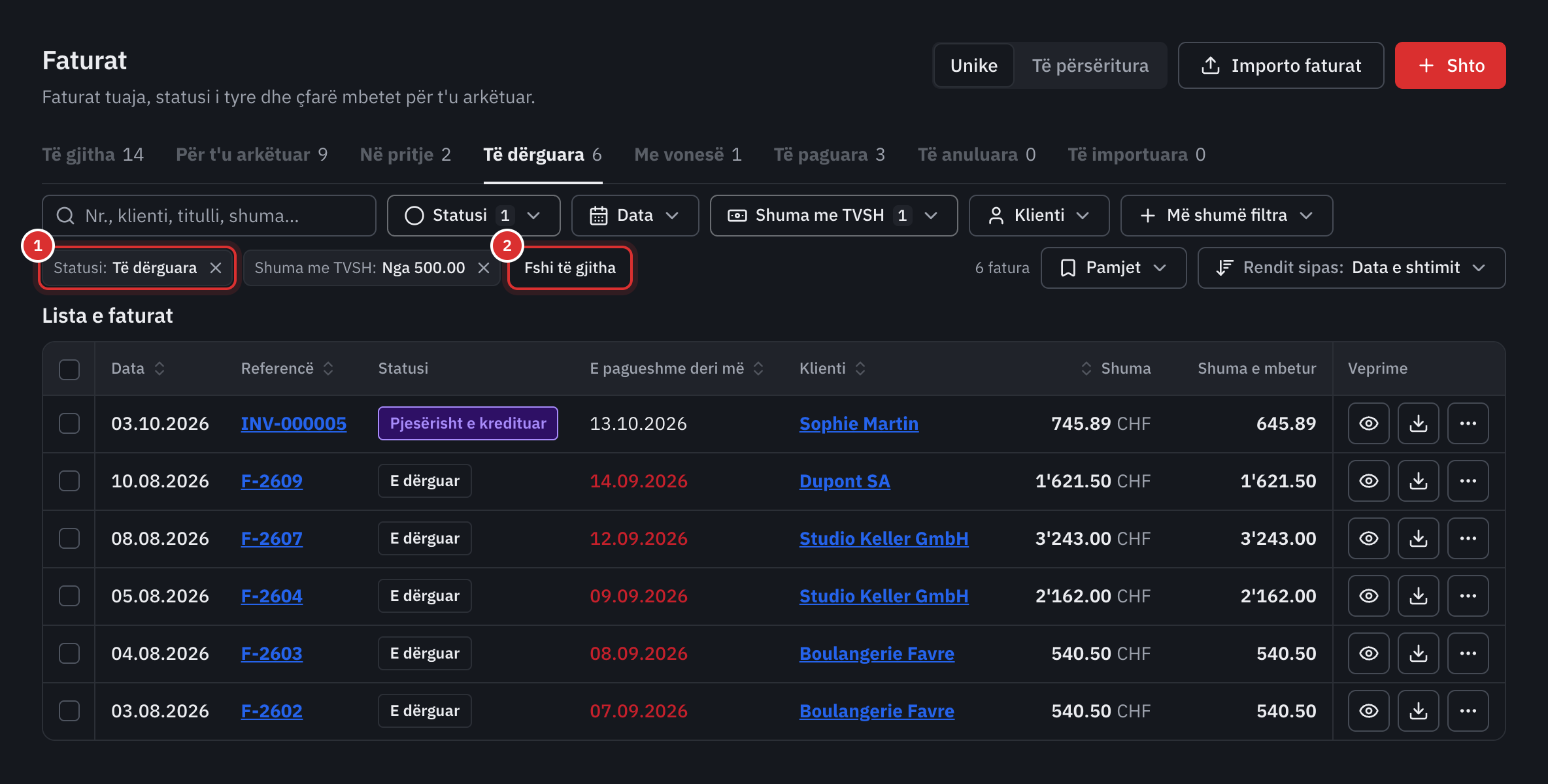Viewport: 1548px width, 784px height.
Task: Tick checkbox for invoice F-2602
Action: click(69, 711)
